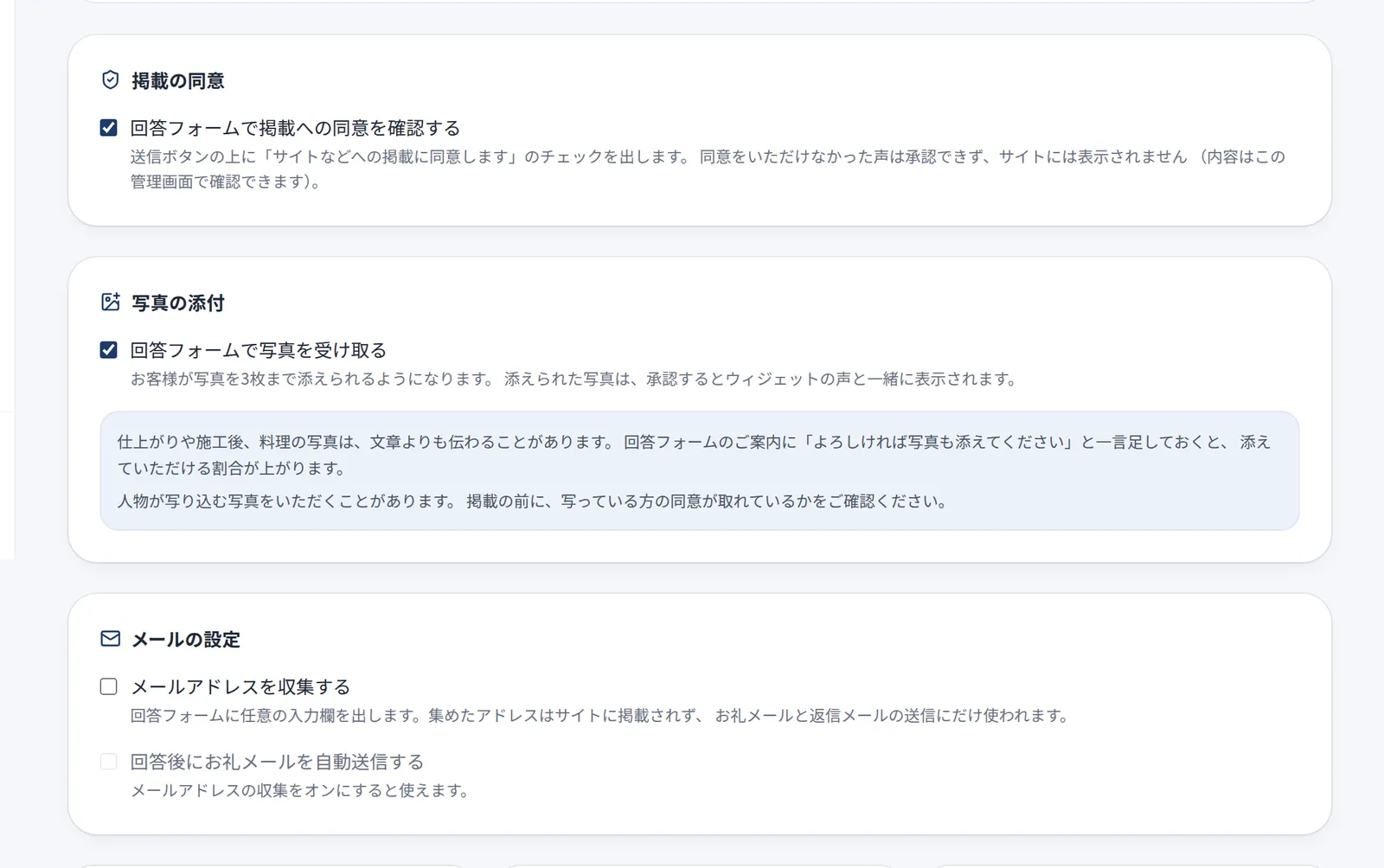Uncheck 回答フォームで写真を受け取る checkbox
This screenshot has width=1384, height=868.
(x=108, y=350)
